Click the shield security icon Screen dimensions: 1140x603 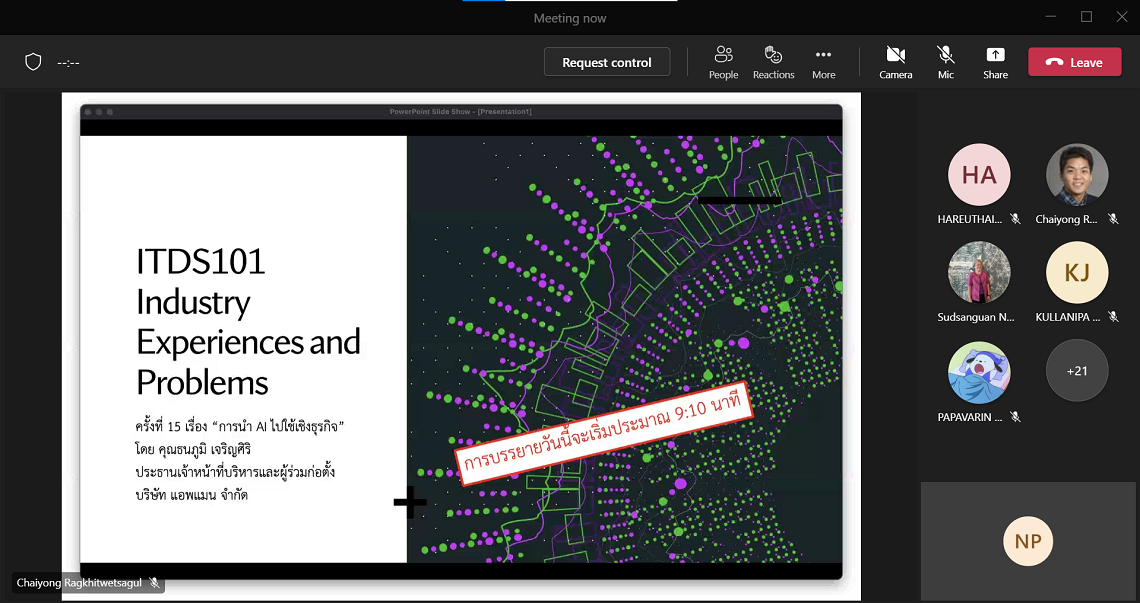[x=33, y=62]
